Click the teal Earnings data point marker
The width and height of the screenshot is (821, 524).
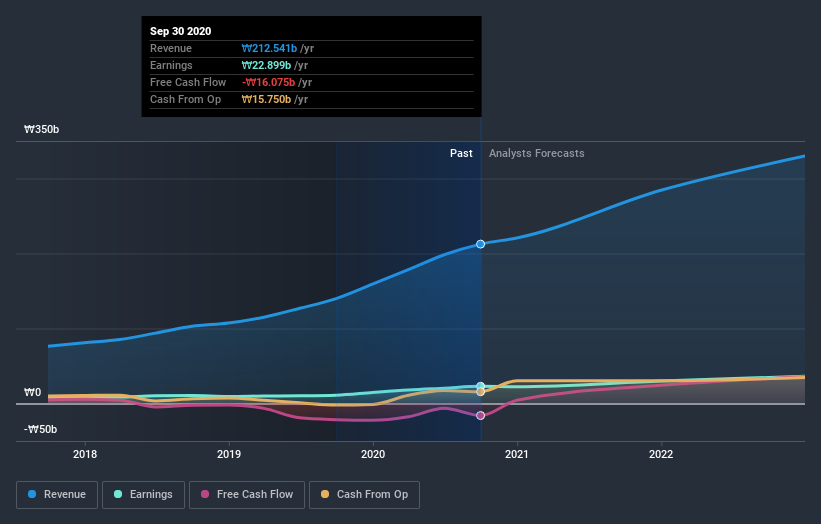[481, 386]
